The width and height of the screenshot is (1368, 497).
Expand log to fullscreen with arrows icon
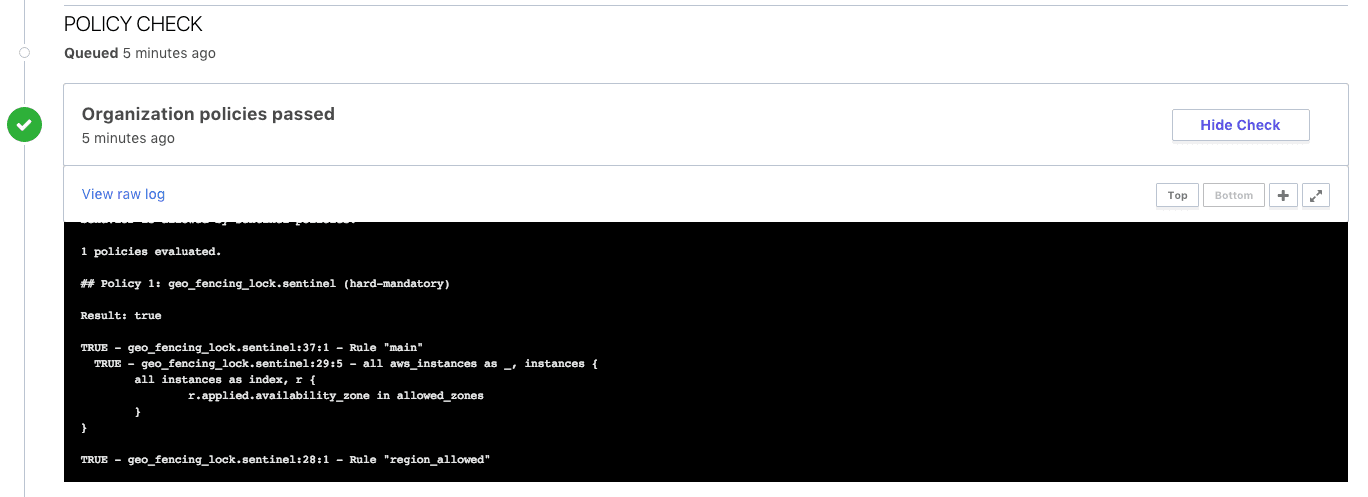[x=1316, y=195]
